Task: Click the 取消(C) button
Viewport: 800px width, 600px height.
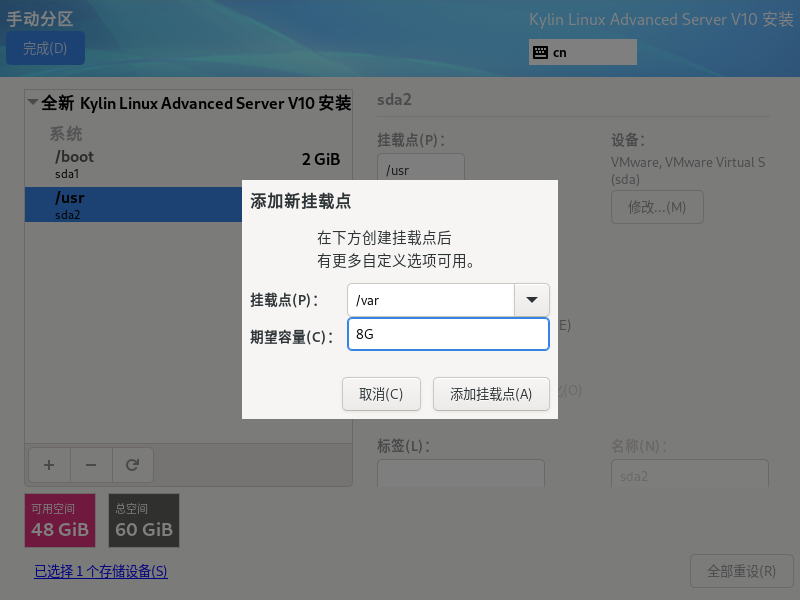Action: pos(381,394)
